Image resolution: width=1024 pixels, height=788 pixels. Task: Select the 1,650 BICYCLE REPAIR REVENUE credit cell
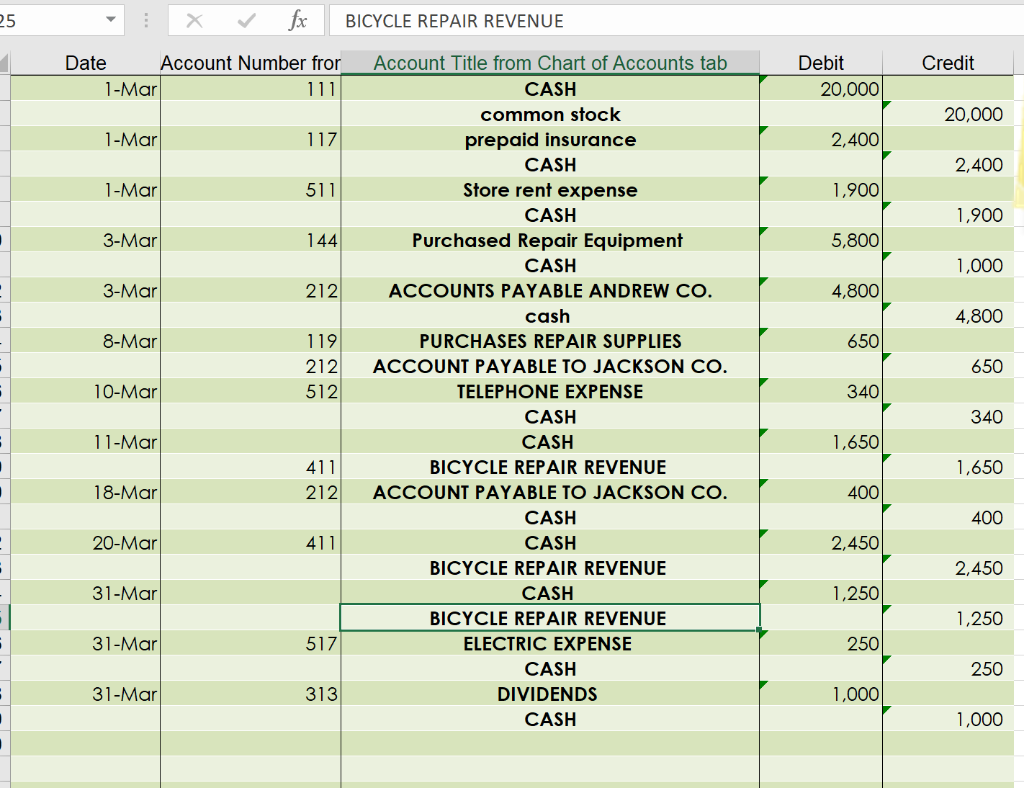click(947, 467)
